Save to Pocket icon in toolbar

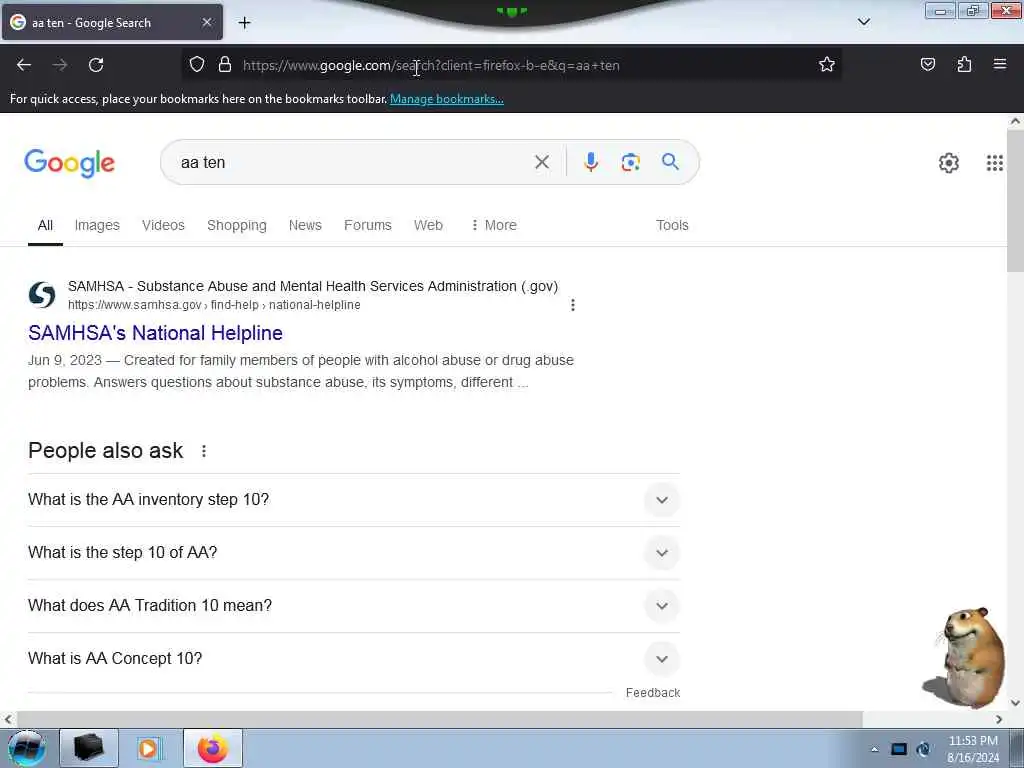pos(927,65)
